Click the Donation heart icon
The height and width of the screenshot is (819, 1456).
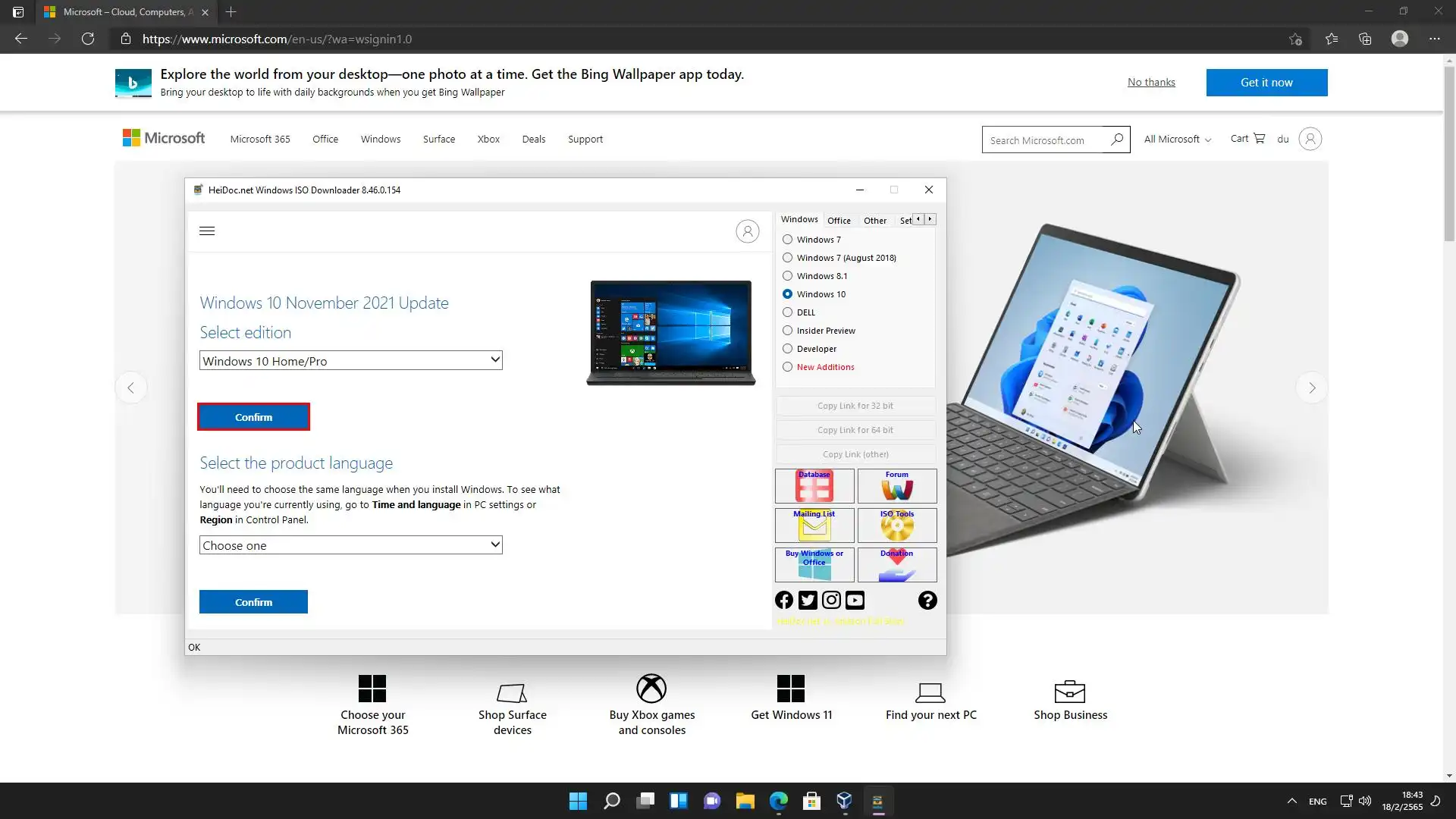point(896,565)
